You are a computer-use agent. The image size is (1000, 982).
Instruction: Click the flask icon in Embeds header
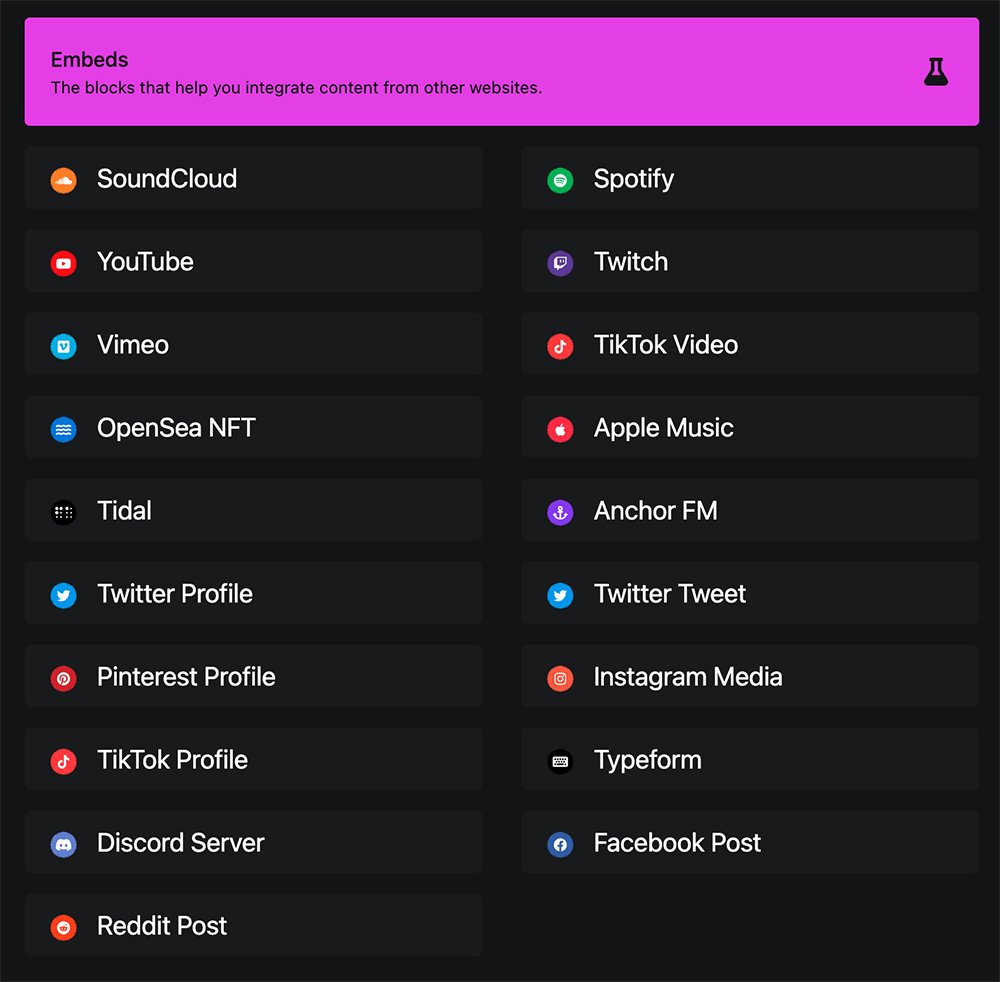point(935,72)
